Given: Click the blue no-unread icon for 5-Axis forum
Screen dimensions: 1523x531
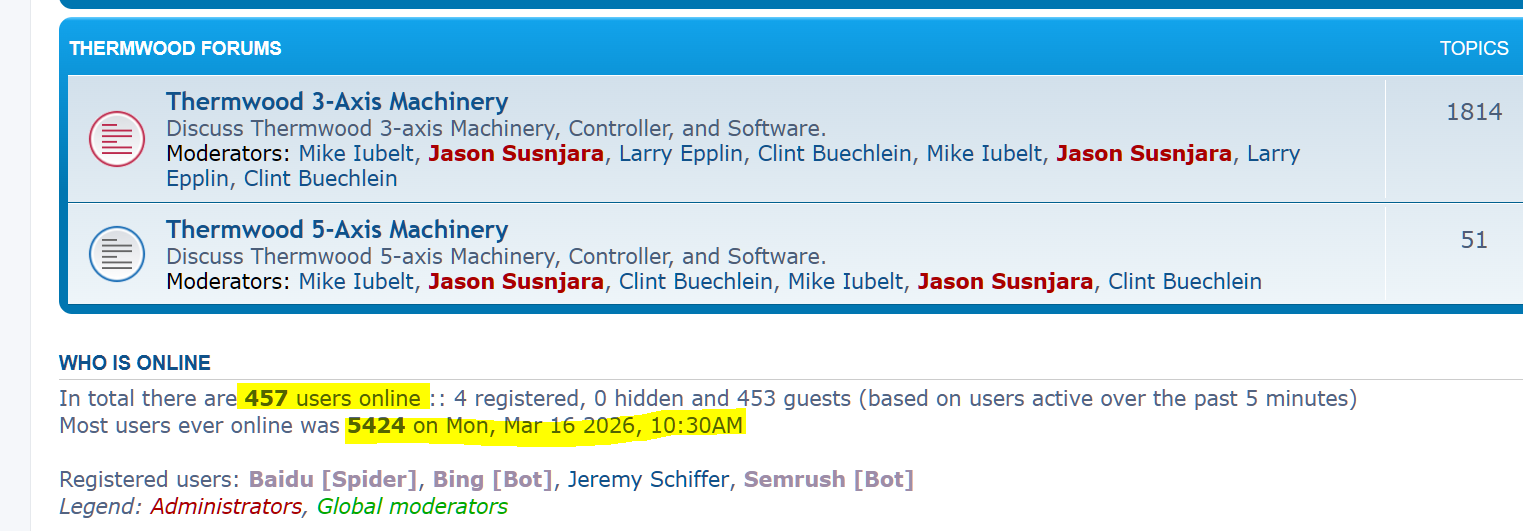Looking at the screenshot, I should [x=118, y=254].
